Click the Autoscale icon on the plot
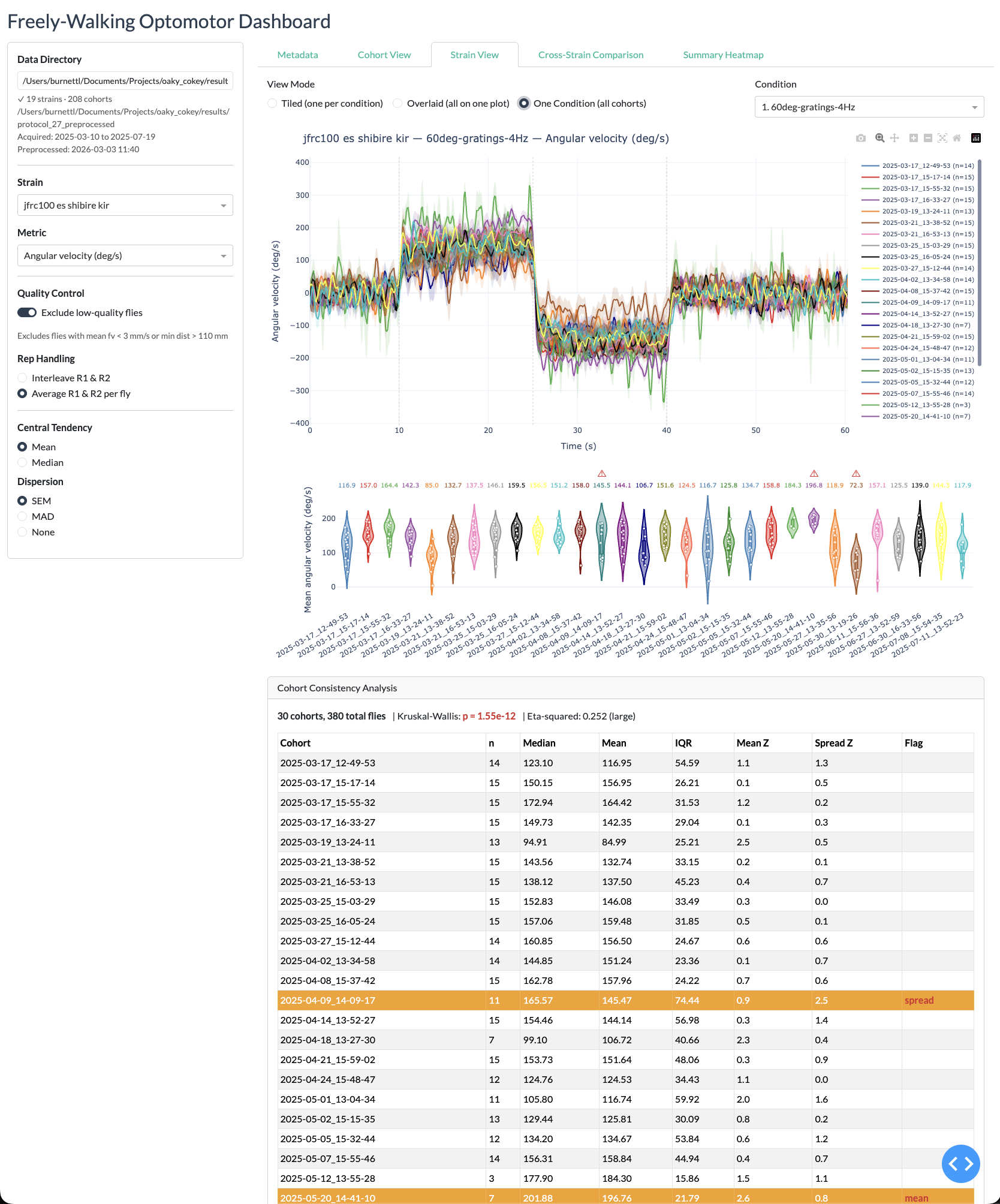 point(942,138)
